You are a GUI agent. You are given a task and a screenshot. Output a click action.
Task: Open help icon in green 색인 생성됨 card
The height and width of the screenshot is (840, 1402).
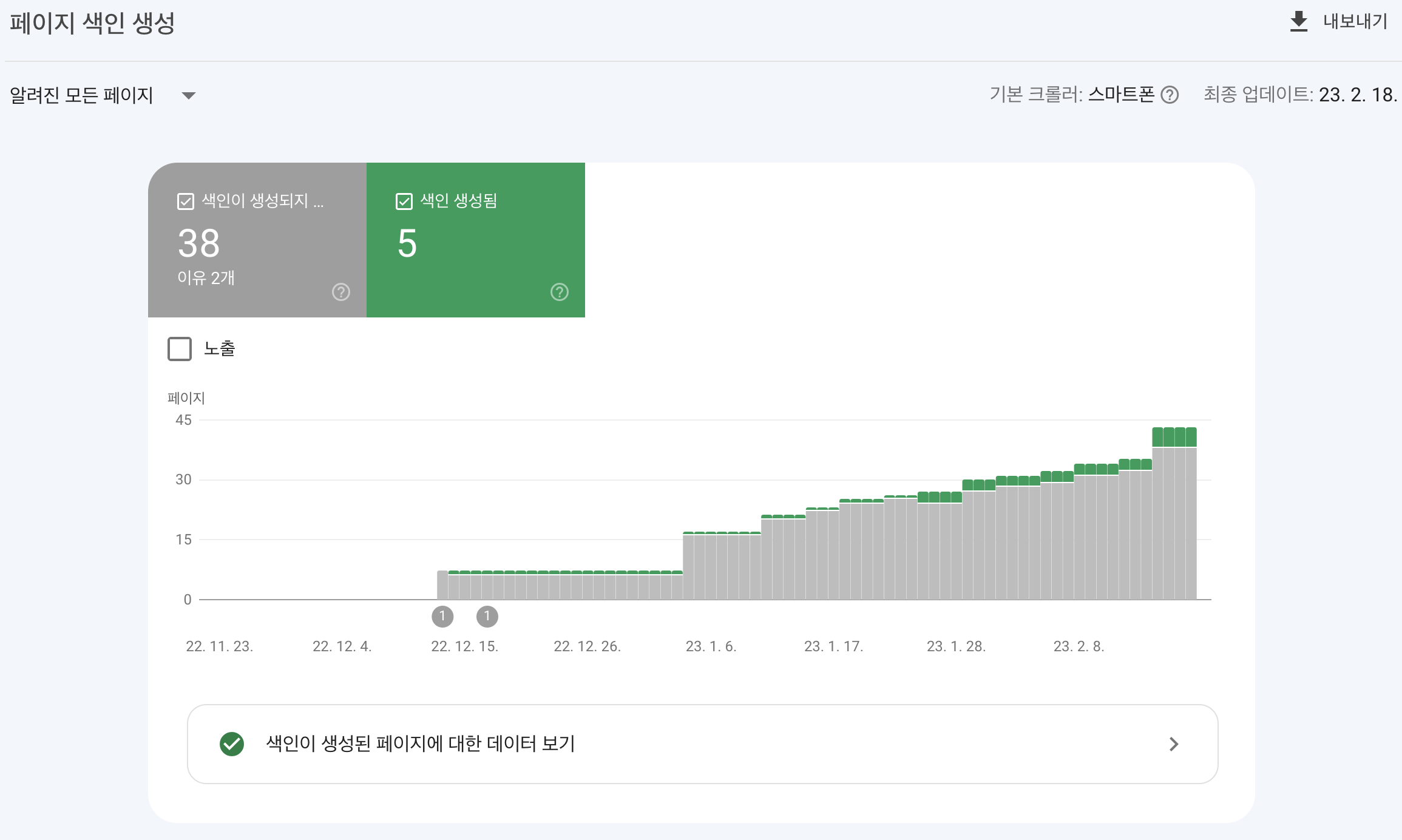pyautogui.click(x=560, y=292)
